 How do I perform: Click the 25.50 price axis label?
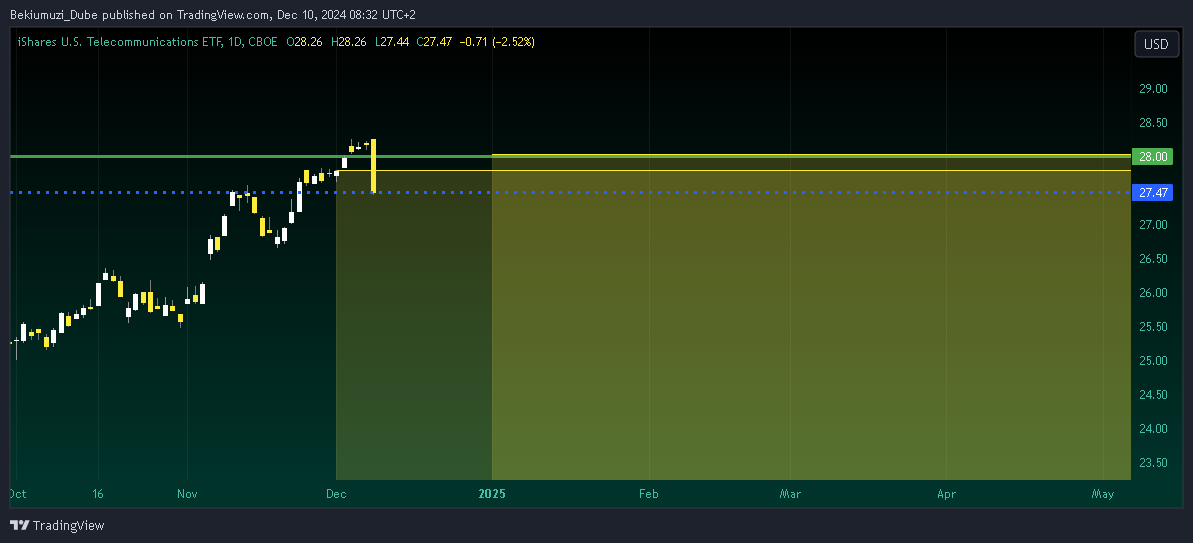coord(1153,327)
